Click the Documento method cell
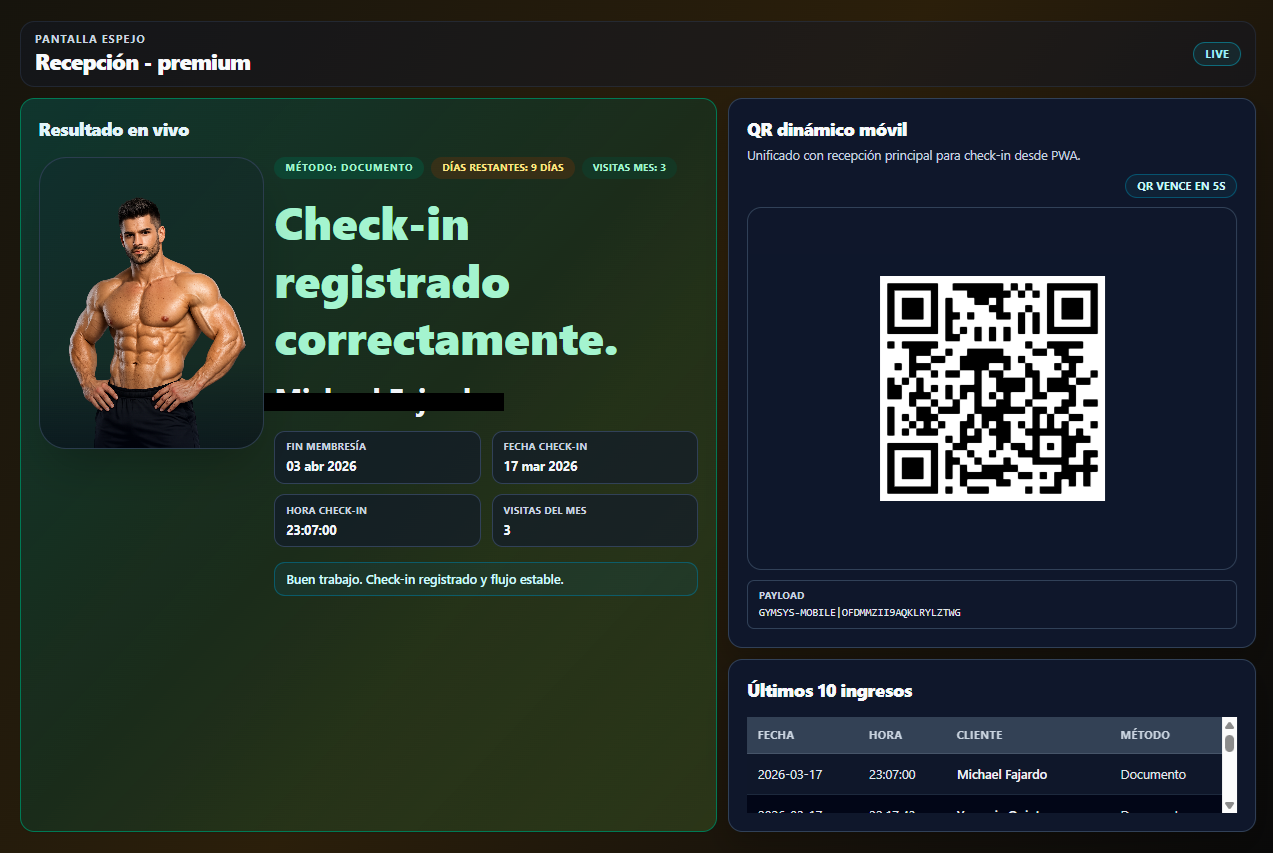 1153,774
